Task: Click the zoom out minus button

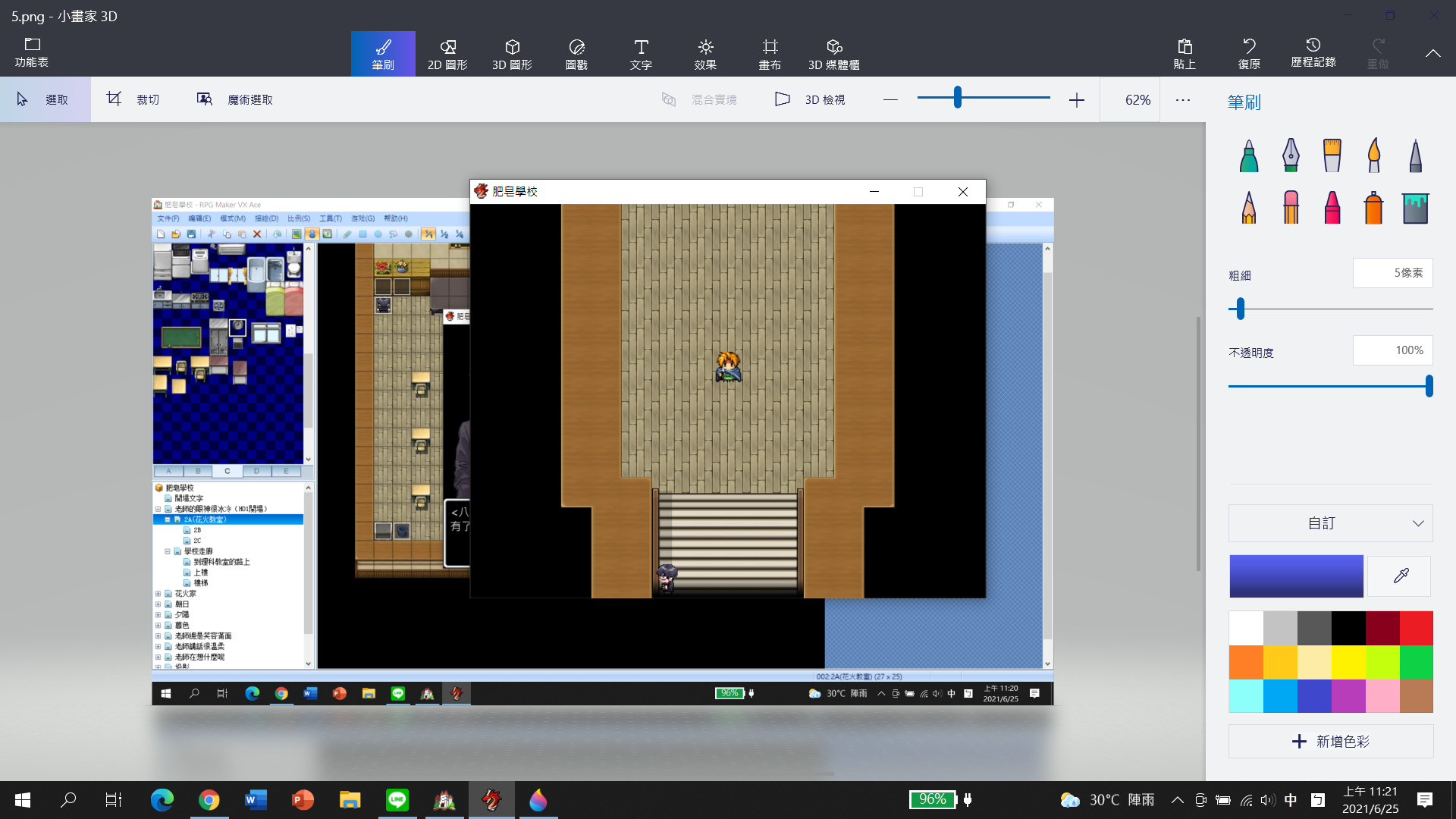Action: (x=890, y=99)
